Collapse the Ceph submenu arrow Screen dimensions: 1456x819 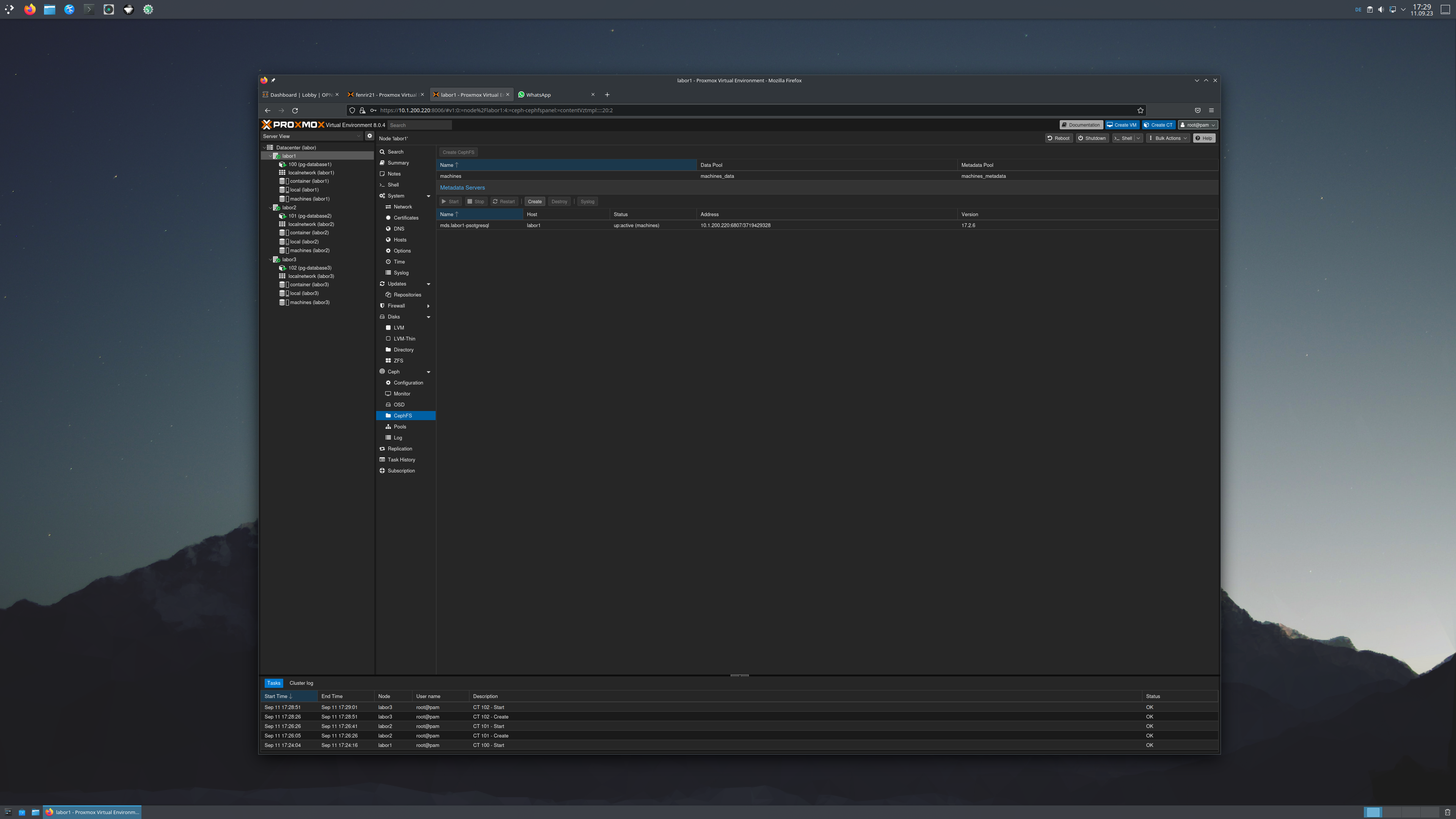[x=428, y=372]
